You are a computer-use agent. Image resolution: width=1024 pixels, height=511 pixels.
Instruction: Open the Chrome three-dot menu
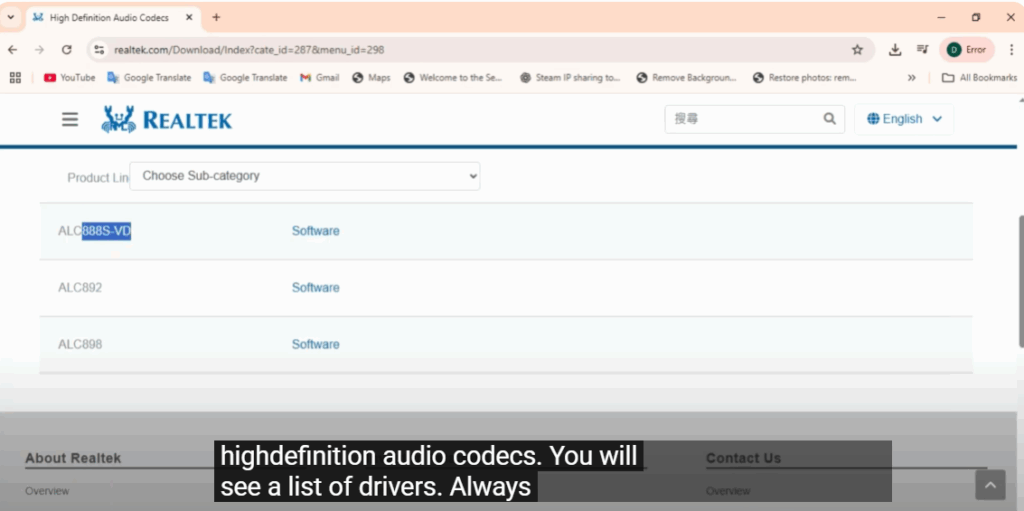[x=1012, y=50]
